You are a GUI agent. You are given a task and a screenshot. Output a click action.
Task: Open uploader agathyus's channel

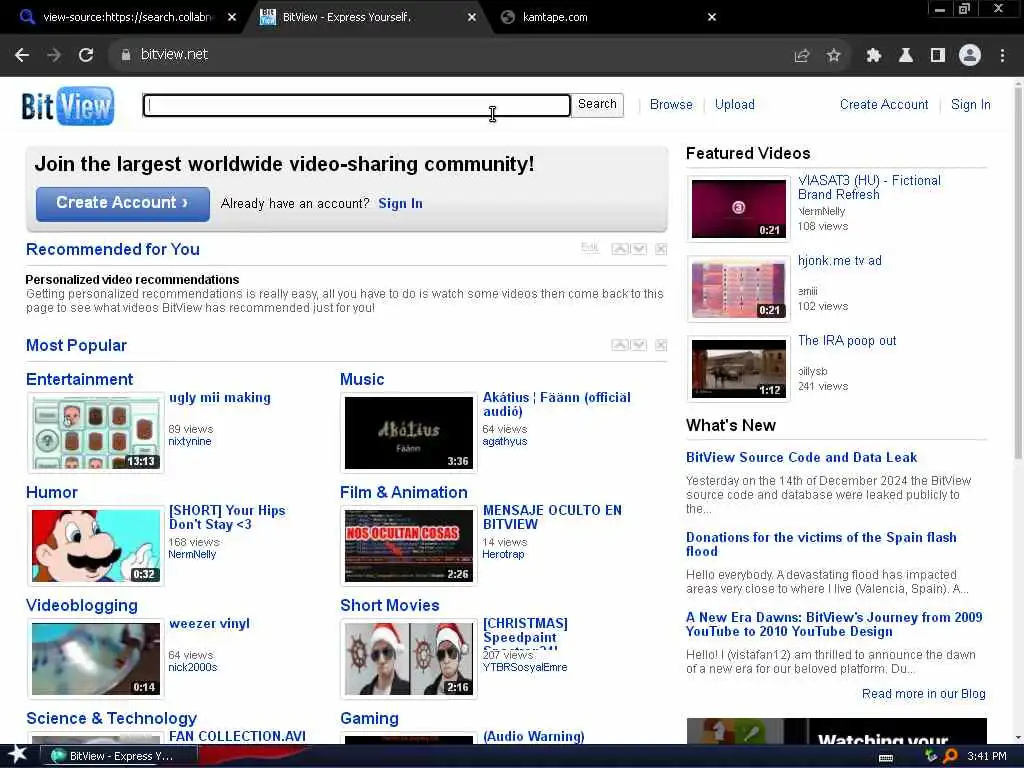pos(505,441)
